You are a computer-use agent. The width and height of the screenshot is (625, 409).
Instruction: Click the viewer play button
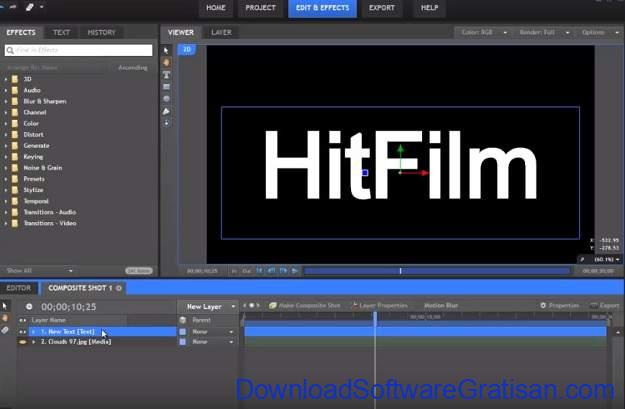pyautogui.click(x=295, y=271)
